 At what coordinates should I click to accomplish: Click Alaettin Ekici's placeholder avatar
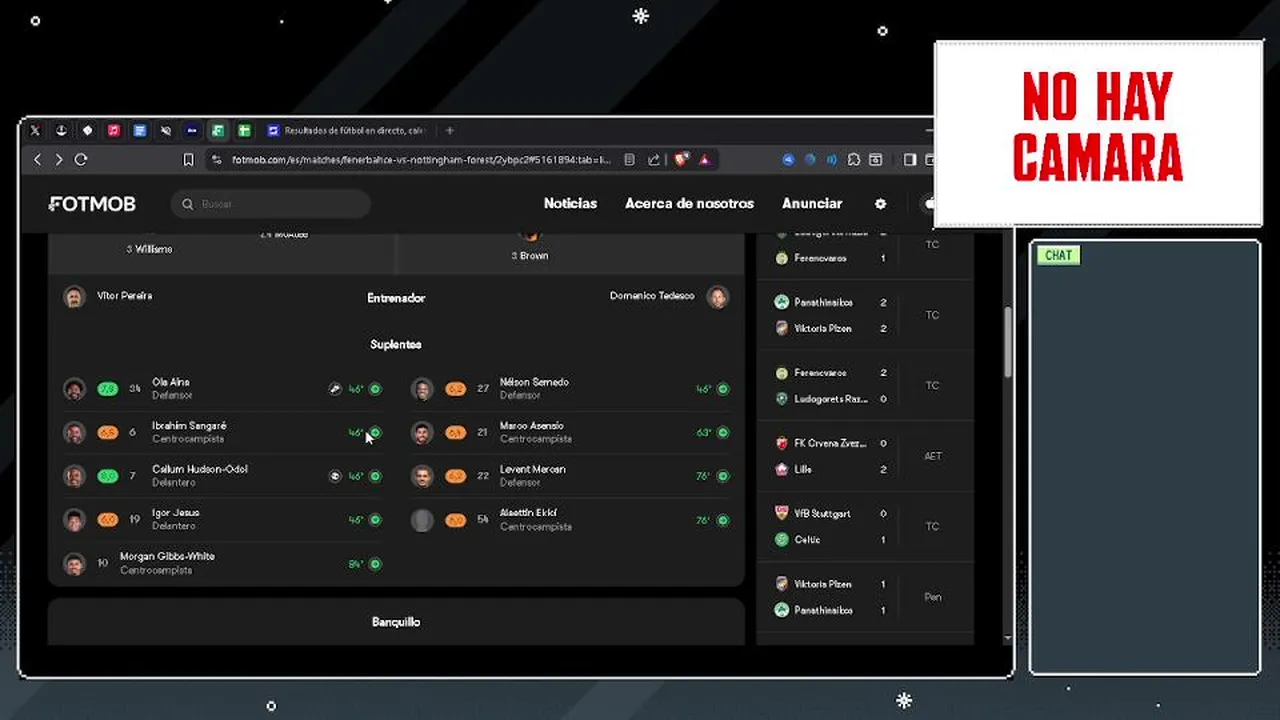(423, 520)
